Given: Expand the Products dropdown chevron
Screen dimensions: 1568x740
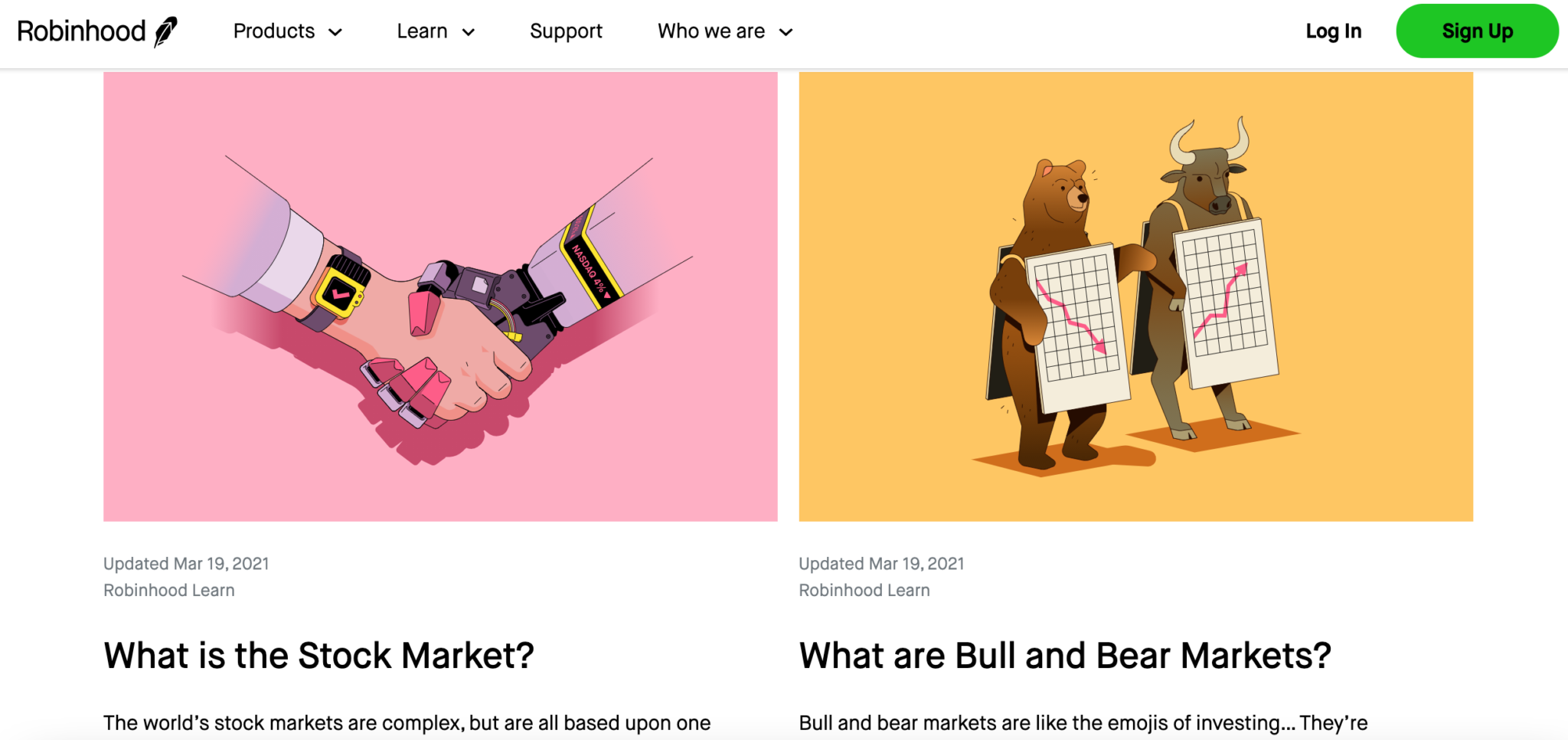Looking at the screenshot, I should [335, 32].
